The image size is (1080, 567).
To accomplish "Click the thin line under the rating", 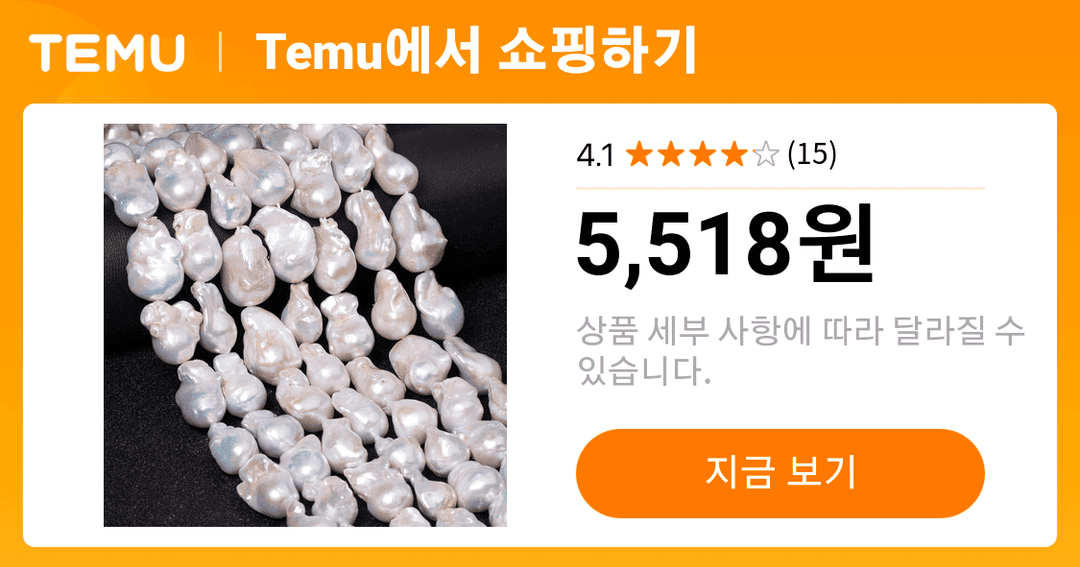I will coord(780,188).
